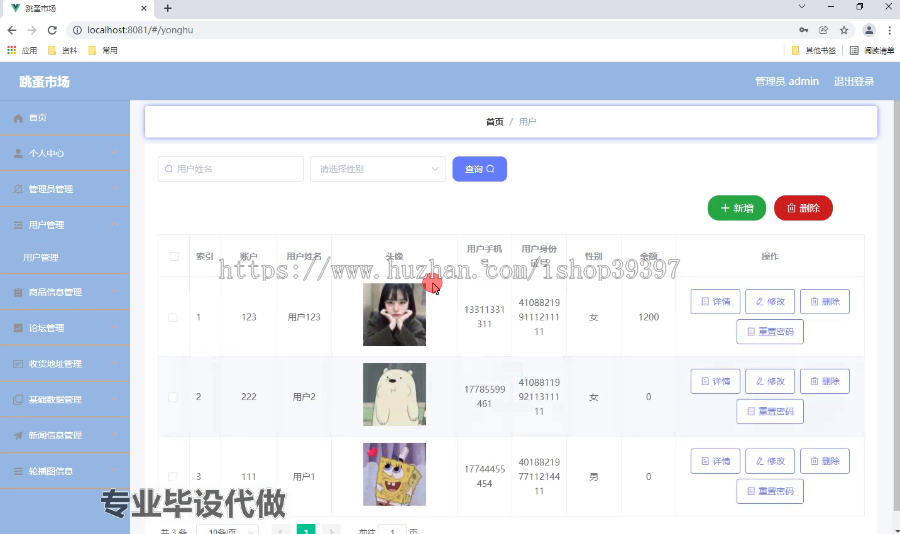Click the icon beside 基础数据管理
The image size is (900, 534).
[x=18, y=400]
